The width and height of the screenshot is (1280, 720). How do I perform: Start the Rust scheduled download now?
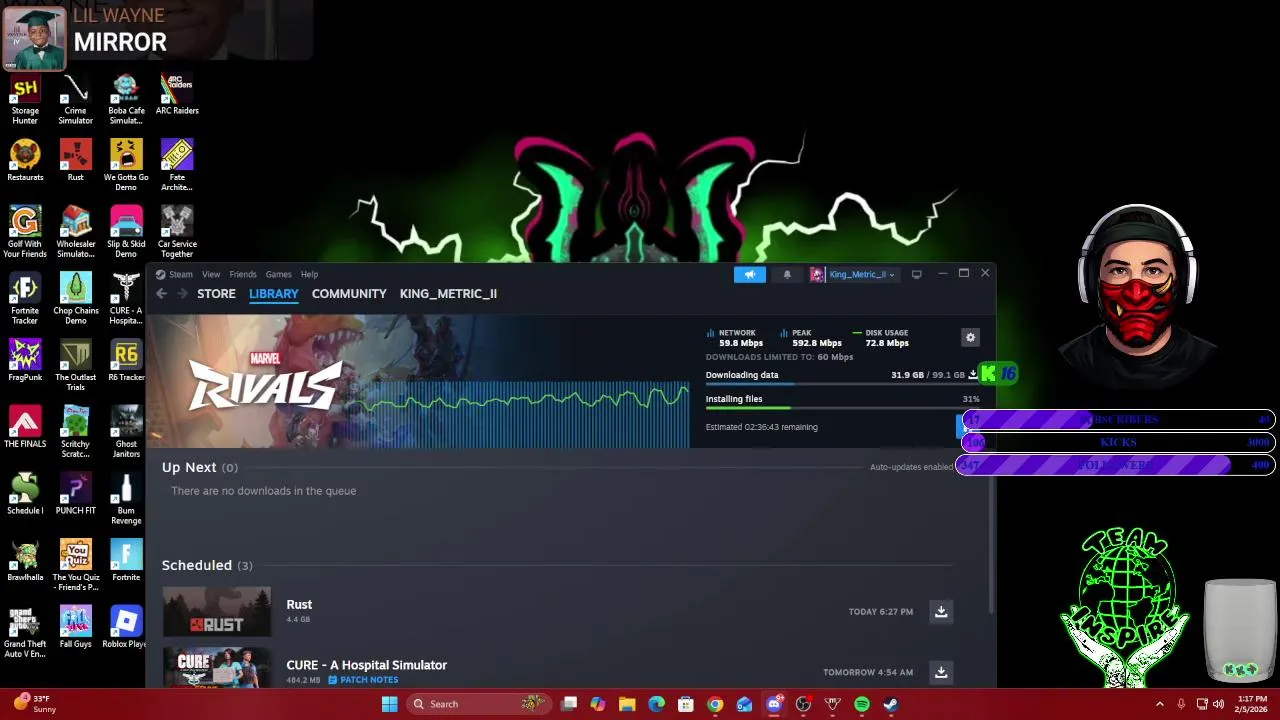pyautogui.click(x=941, y=611)
